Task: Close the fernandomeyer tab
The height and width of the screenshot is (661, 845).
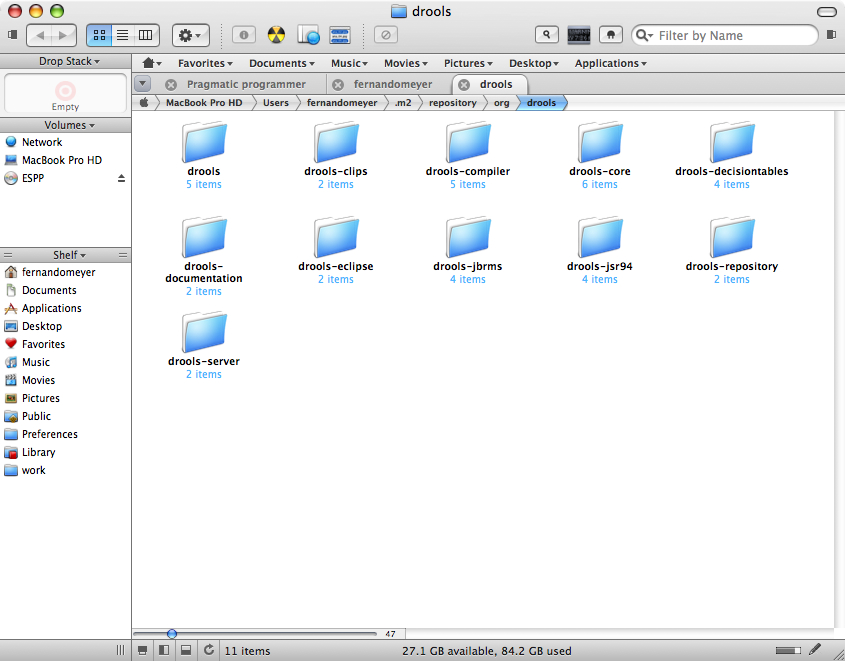Action: pos(338,85)
